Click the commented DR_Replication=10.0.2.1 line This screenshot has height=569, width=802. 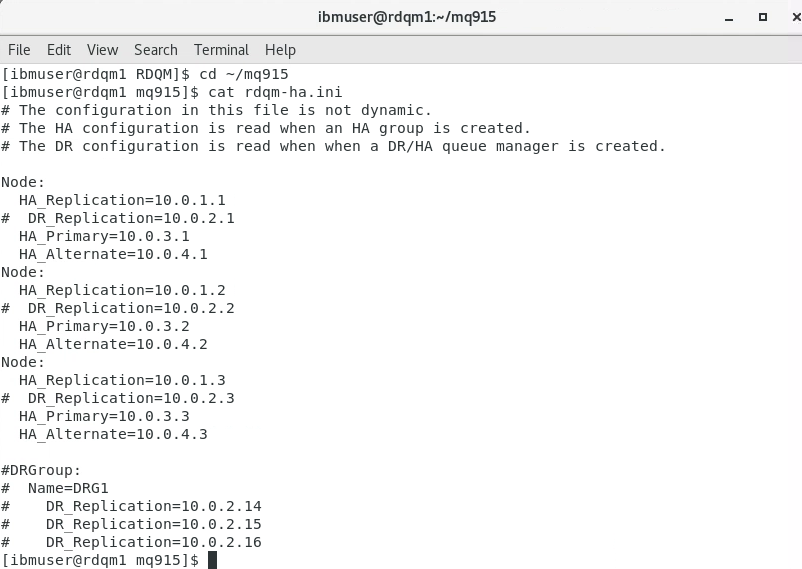point(118,218)
